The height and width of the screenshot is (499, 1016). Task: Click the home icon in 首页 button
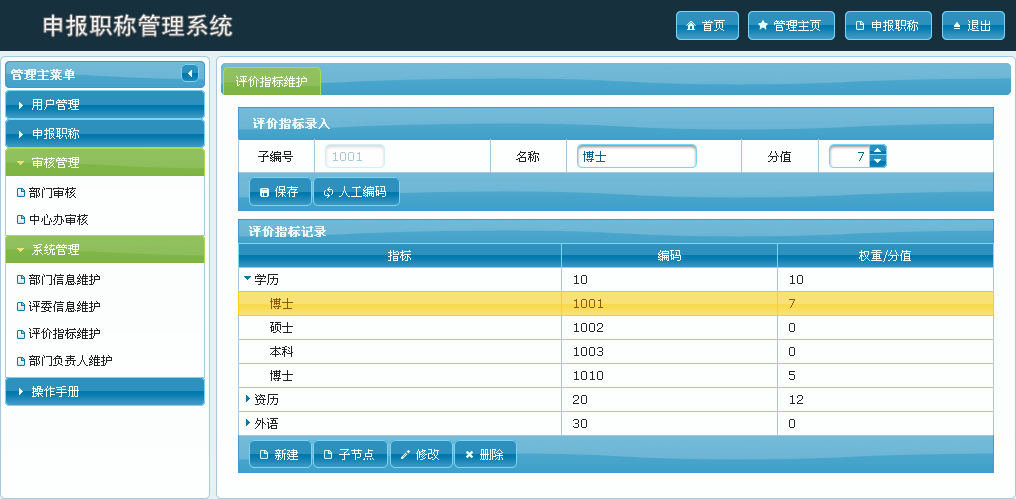click(x=691, y=27)
